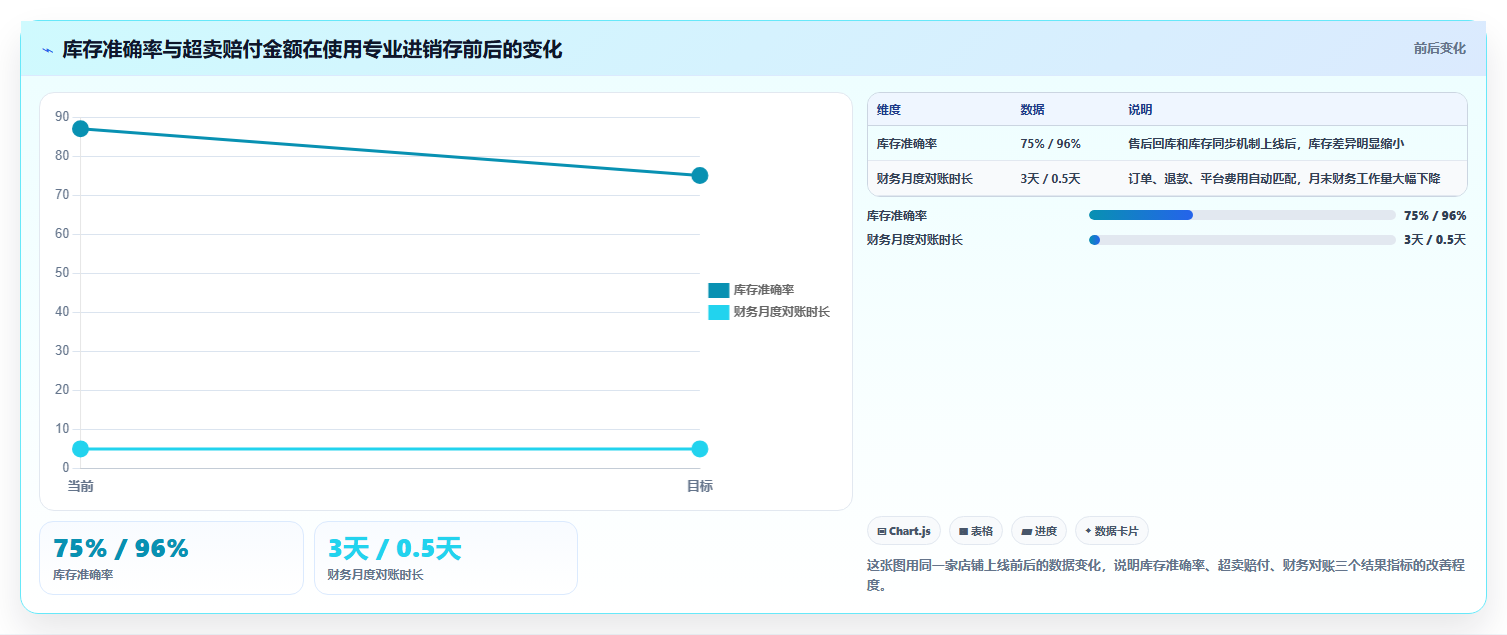Click the 财务月度对账时长 point at 当前
This screenshot has width=1507, height=635.
point(81,449)
